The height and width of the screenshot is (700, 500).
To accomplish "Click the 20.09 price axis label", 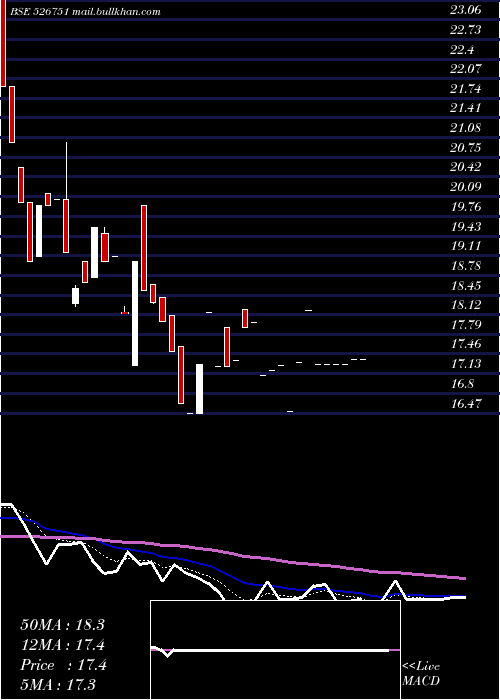I will [x=466, y=187].
